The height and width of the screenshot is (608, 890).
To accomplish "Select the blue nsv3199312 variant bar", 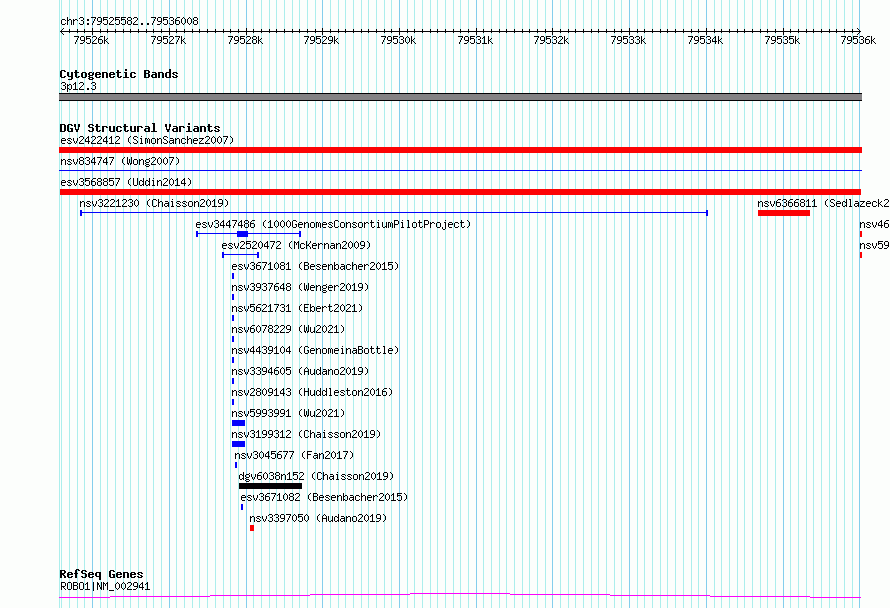I will tap(238, 444).
